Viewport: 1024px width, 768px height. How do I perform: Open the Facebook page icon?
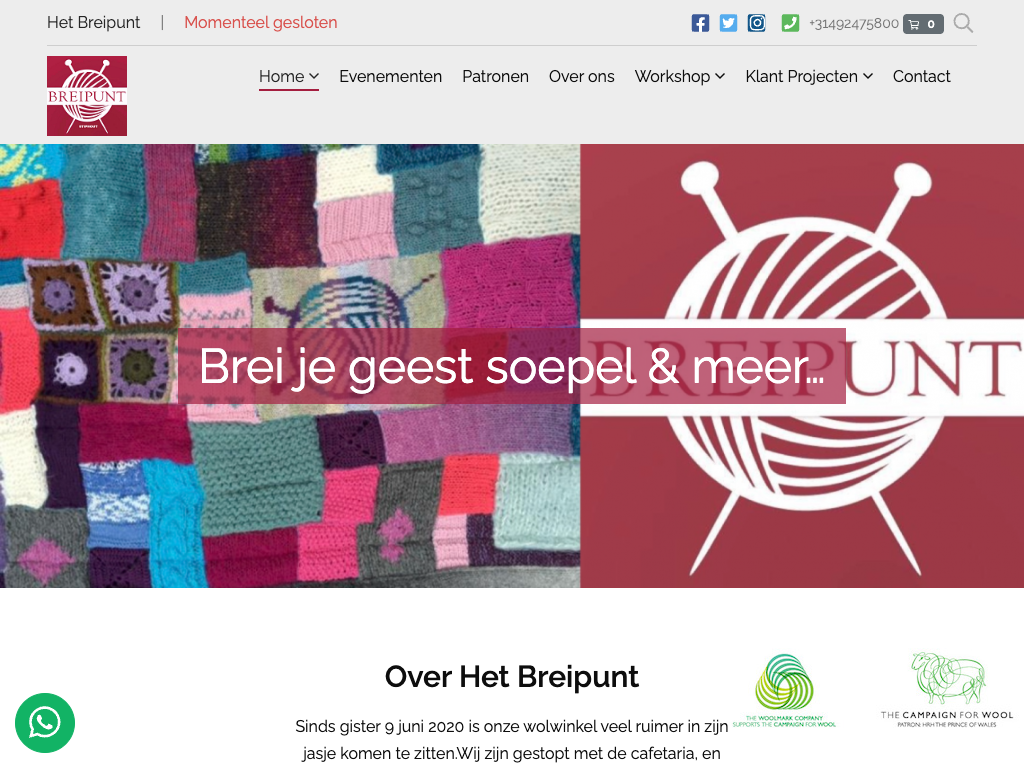[700, 24]
